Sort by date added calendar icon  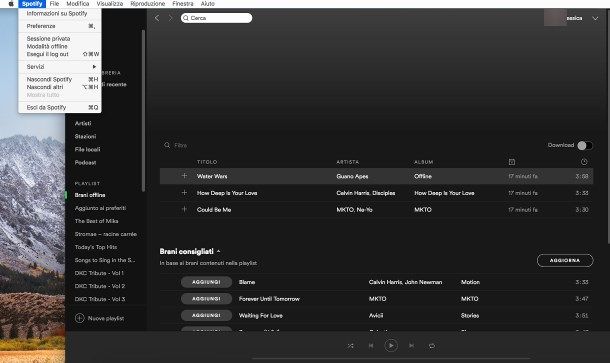click(x=512, y=161)
